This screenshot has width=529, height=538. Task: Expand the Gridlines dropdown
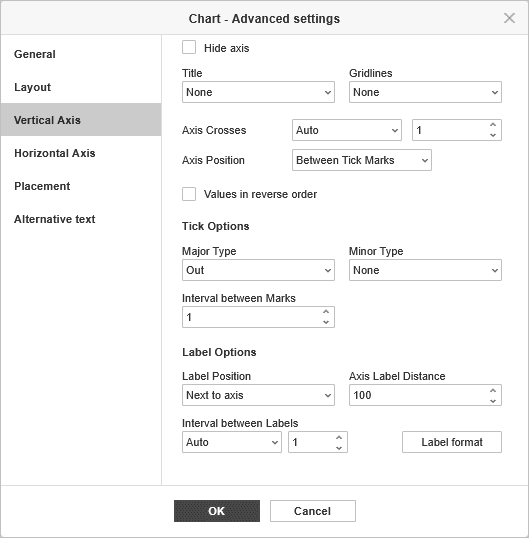click(x=425, y=92)
